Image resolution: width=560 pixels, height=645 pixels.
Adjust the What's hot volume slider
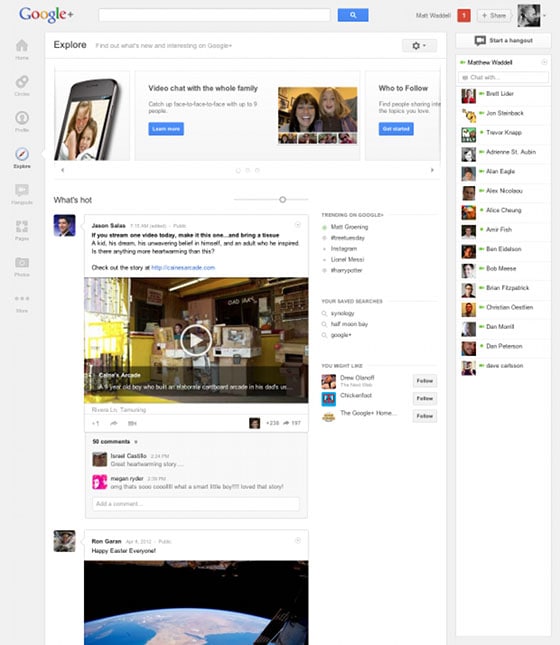pyautogui.click(x=282, y=200)
